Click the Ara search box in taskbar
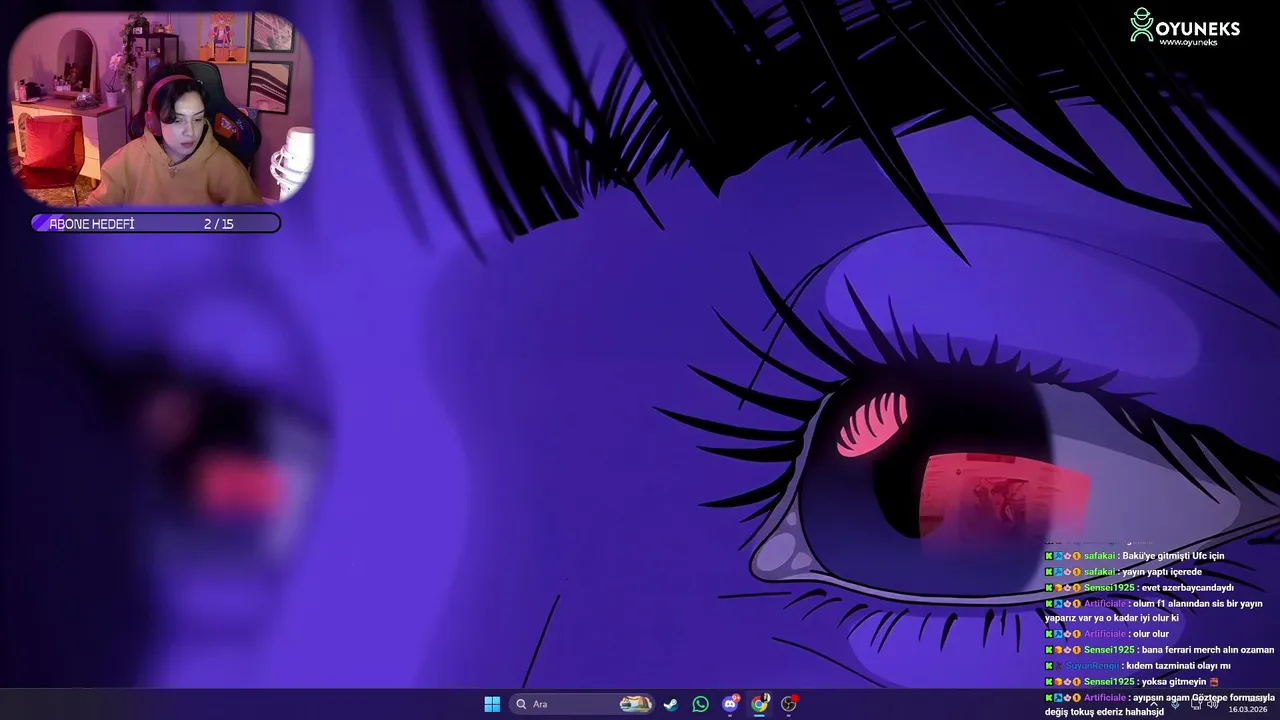 pos(582,704)
